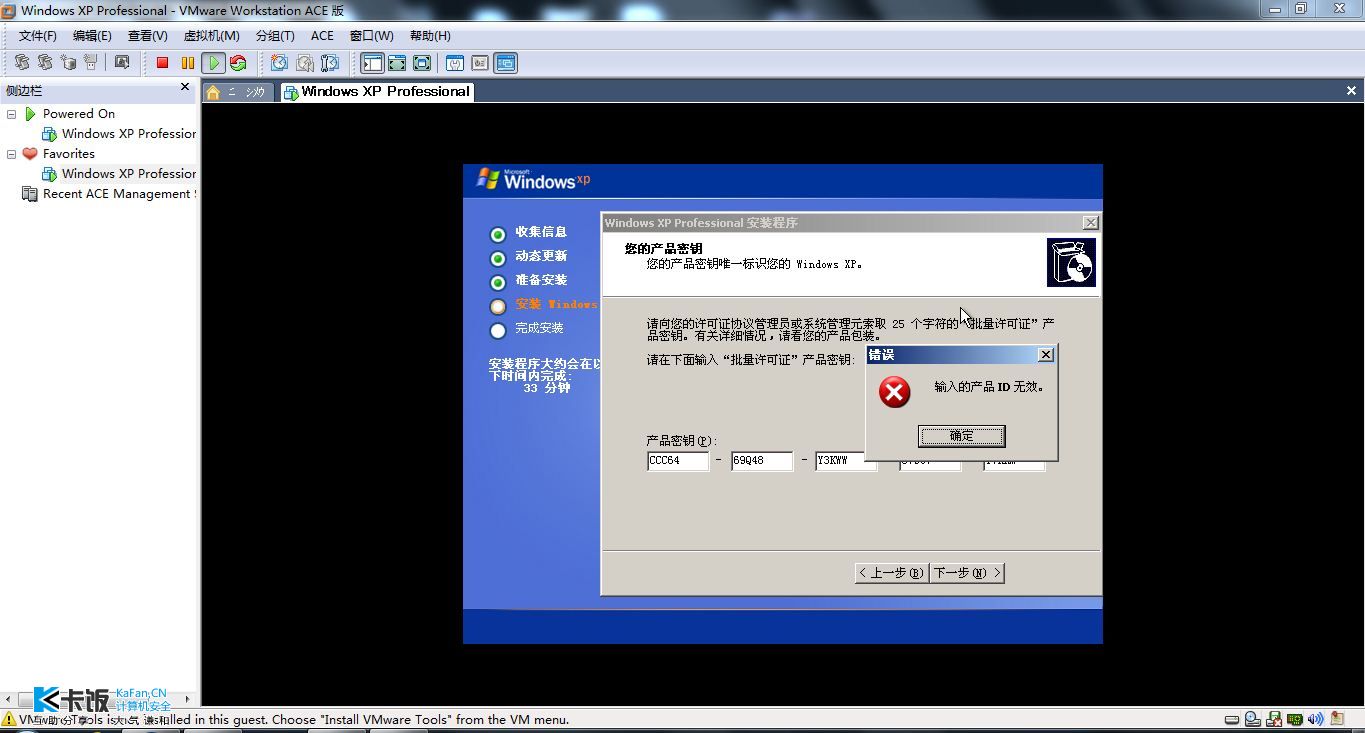Image resolution: width=1365 pixels, height=733 pixels.
Task: Take a snapshot using the clock snapshot icon
Action: pos(279,63)
